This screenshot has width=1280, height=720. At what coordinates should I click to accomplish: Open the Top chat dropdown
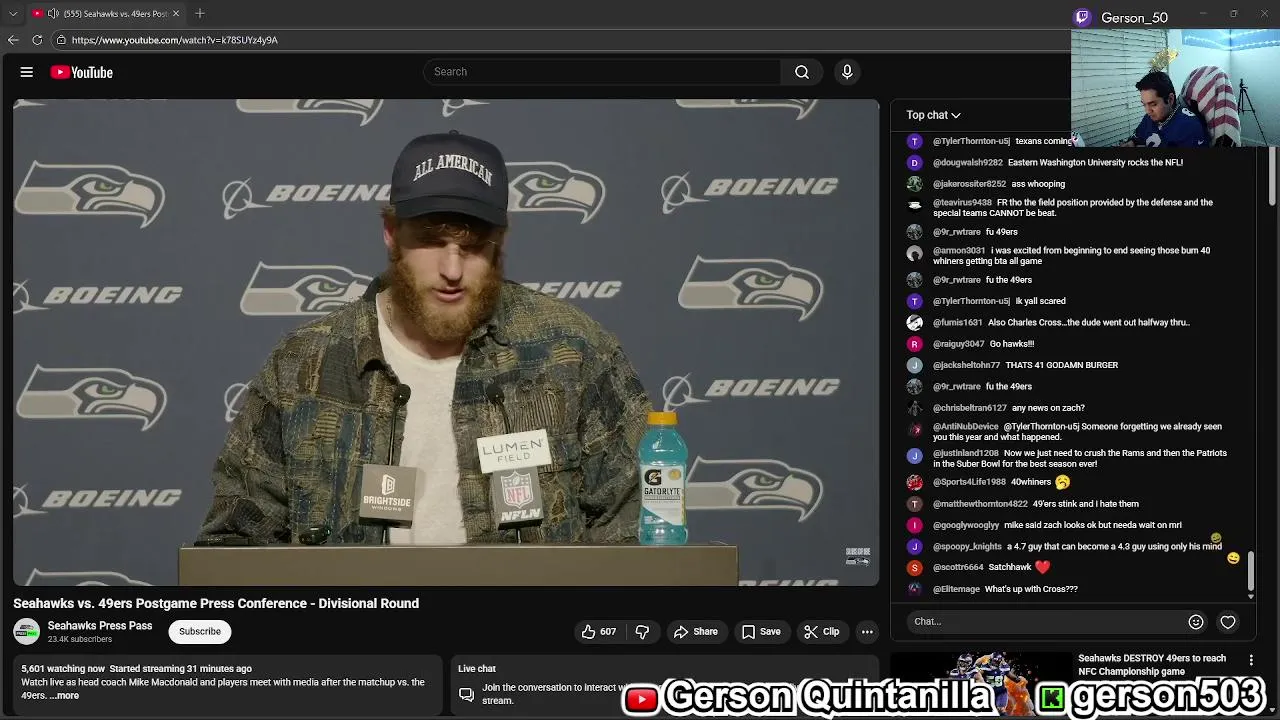933,115
